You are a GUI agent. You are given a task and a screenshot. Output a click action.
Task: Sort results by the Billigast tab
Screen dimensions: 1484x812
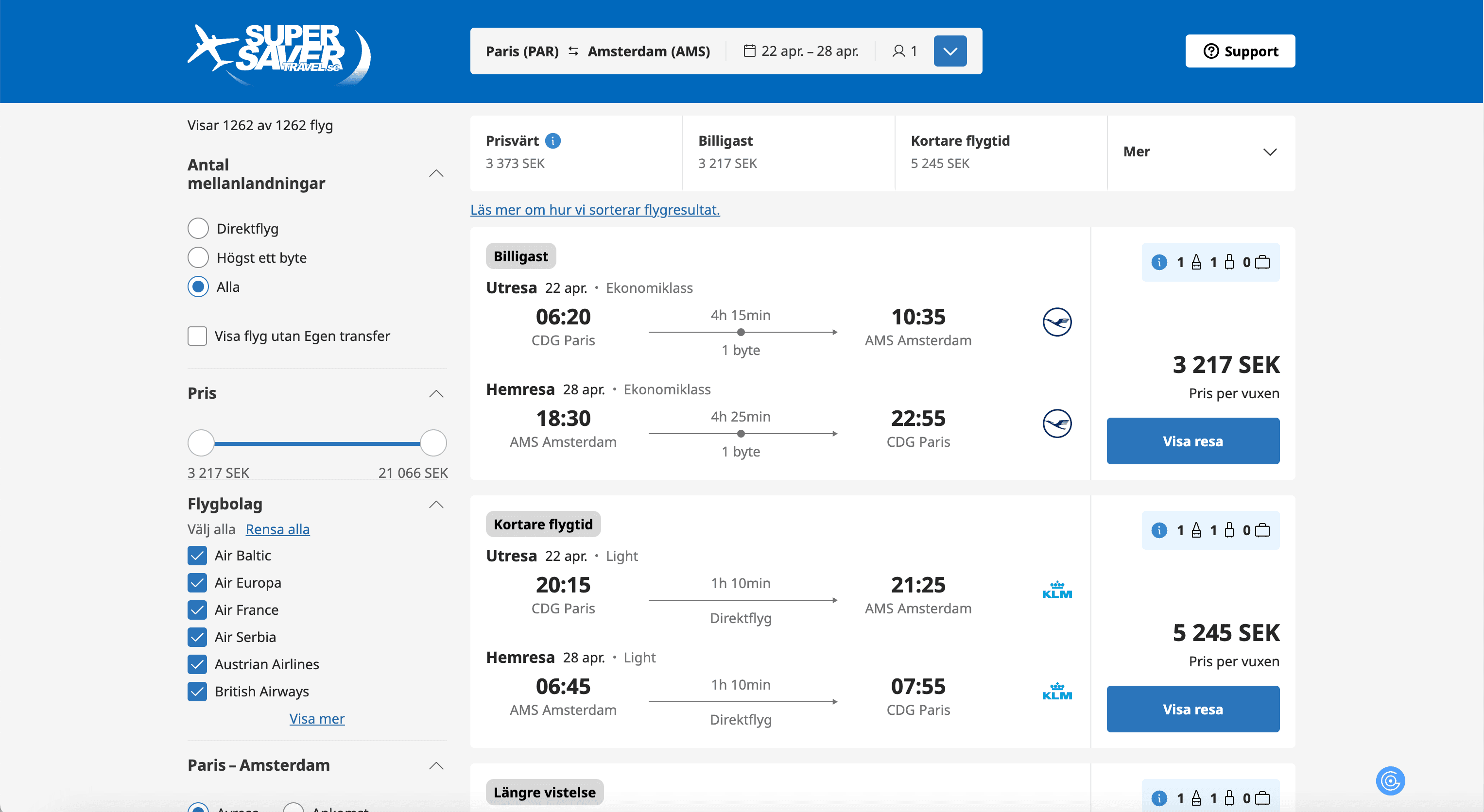pos(787,152)
